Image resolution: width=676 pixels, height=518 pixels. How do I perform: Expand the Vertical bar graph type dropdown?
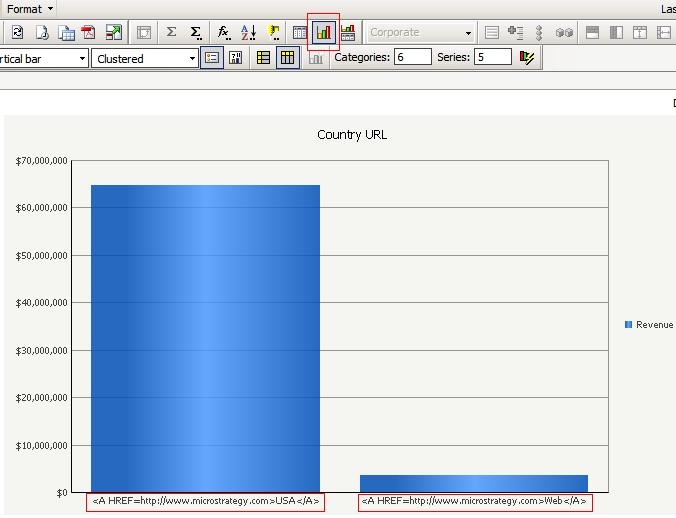(x=41, y=59)
